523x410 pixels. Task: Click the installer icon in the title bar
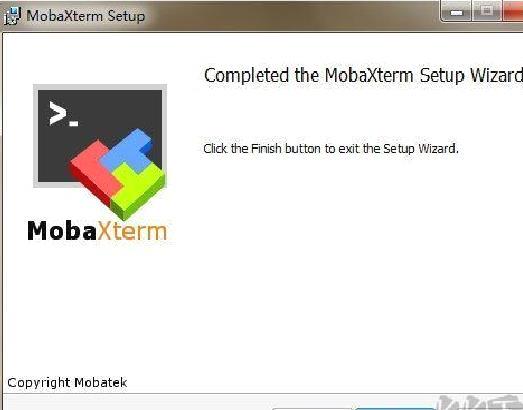(x=12, y=16)
